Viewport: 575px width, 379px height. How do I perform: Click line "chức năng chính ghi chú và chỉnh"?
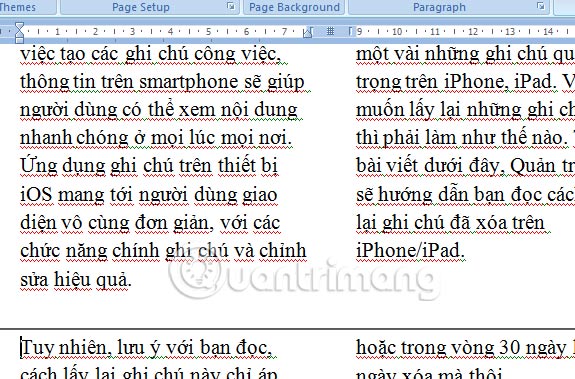(x=163, y=251)
